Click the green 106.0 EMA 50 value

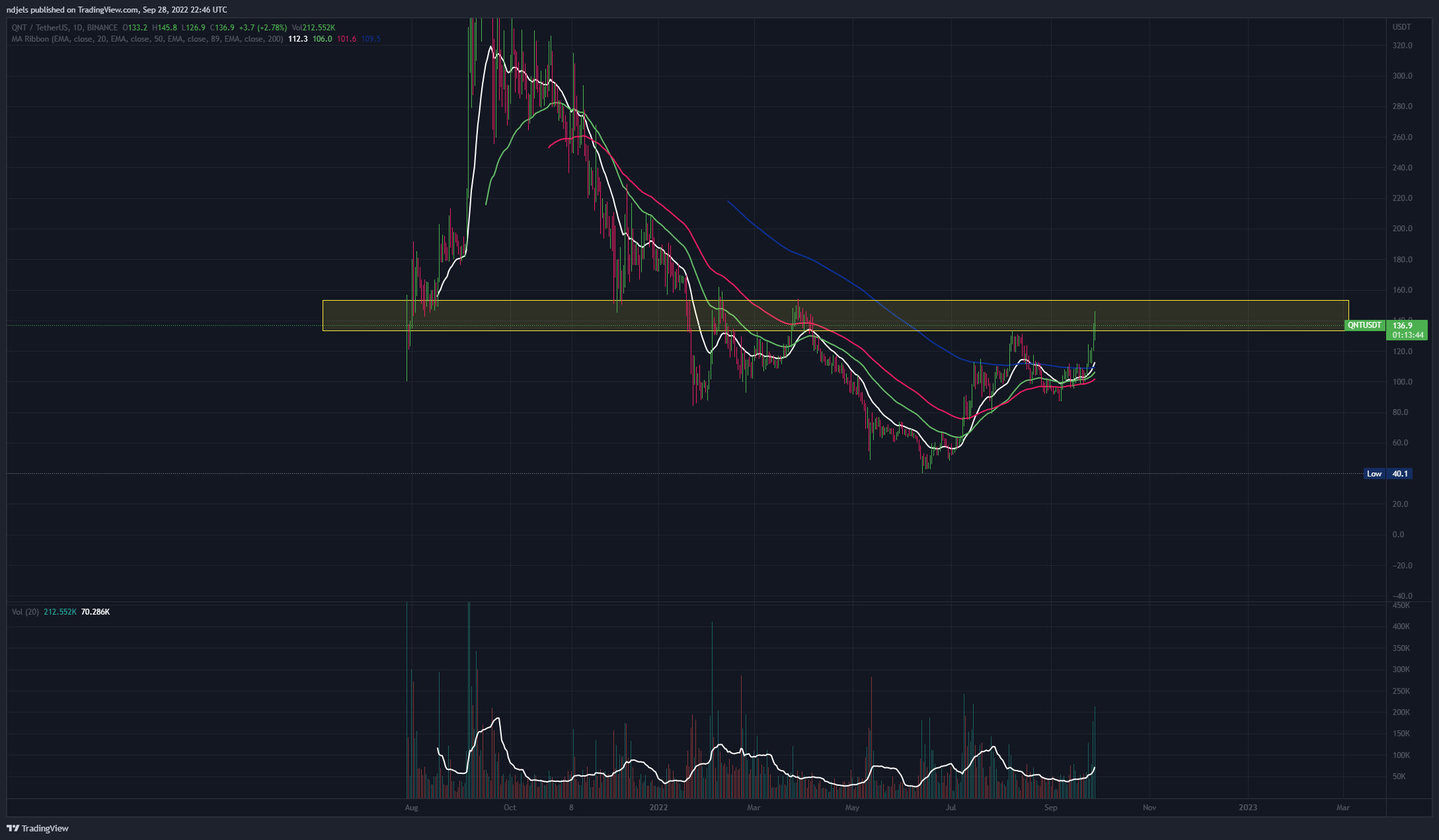pos(322,39)
